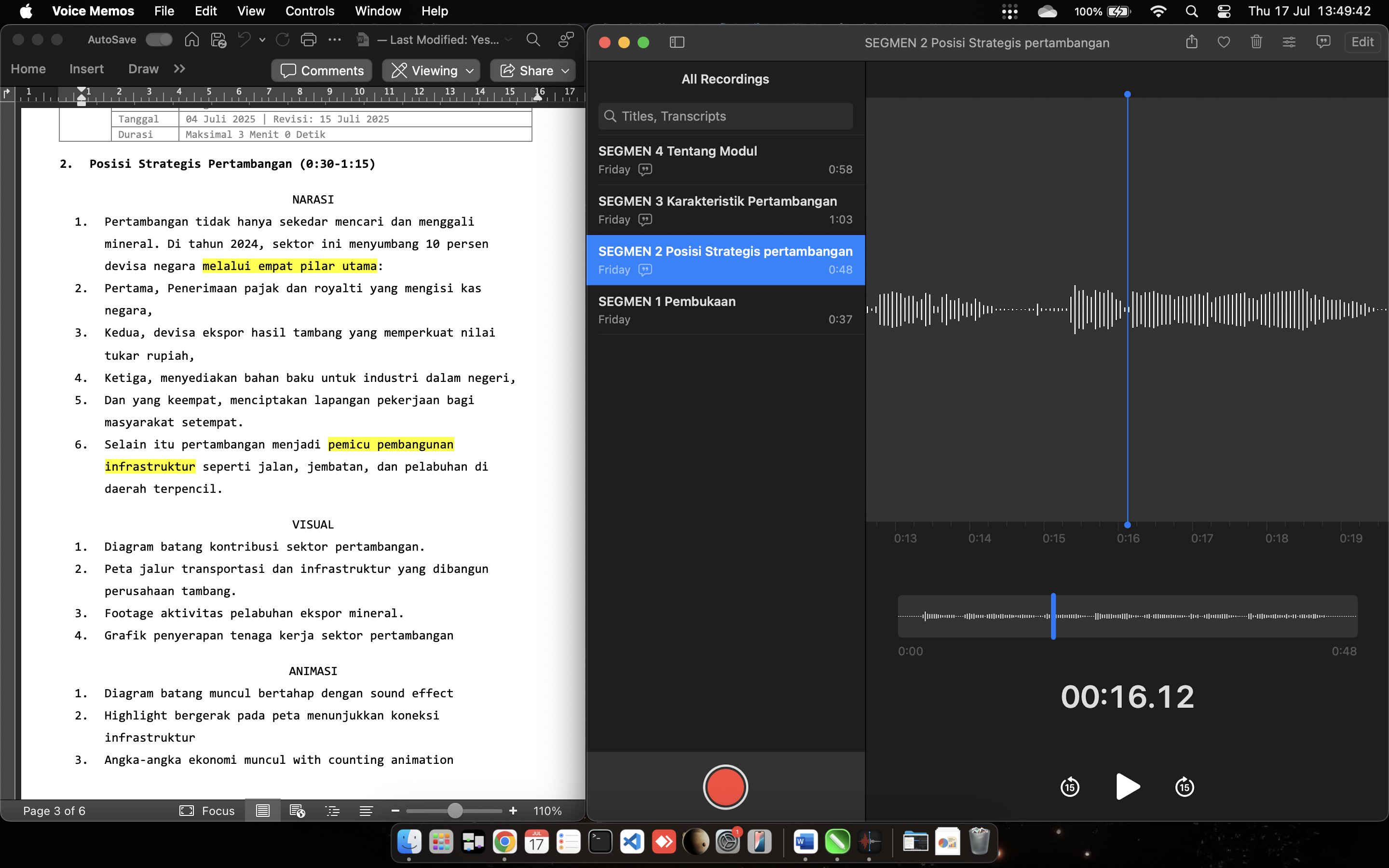Click the Edit button in Voice Memos
Viewport: 1389px width, 868px height.
point(1362,42)
